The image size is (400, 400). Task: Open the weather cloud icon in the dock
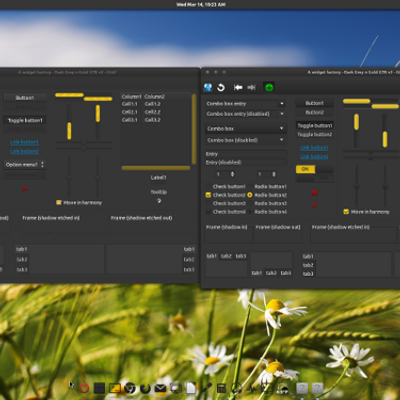coord(283,389)
